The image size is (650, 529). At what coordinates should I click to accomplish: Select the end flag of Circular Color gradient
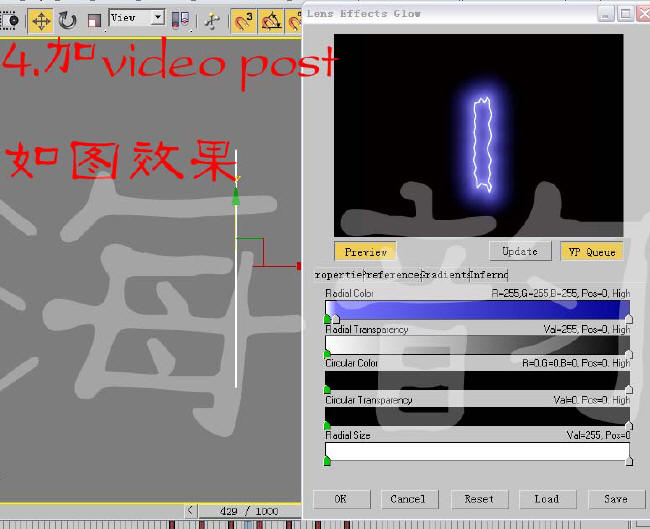[x=629, y=389]
